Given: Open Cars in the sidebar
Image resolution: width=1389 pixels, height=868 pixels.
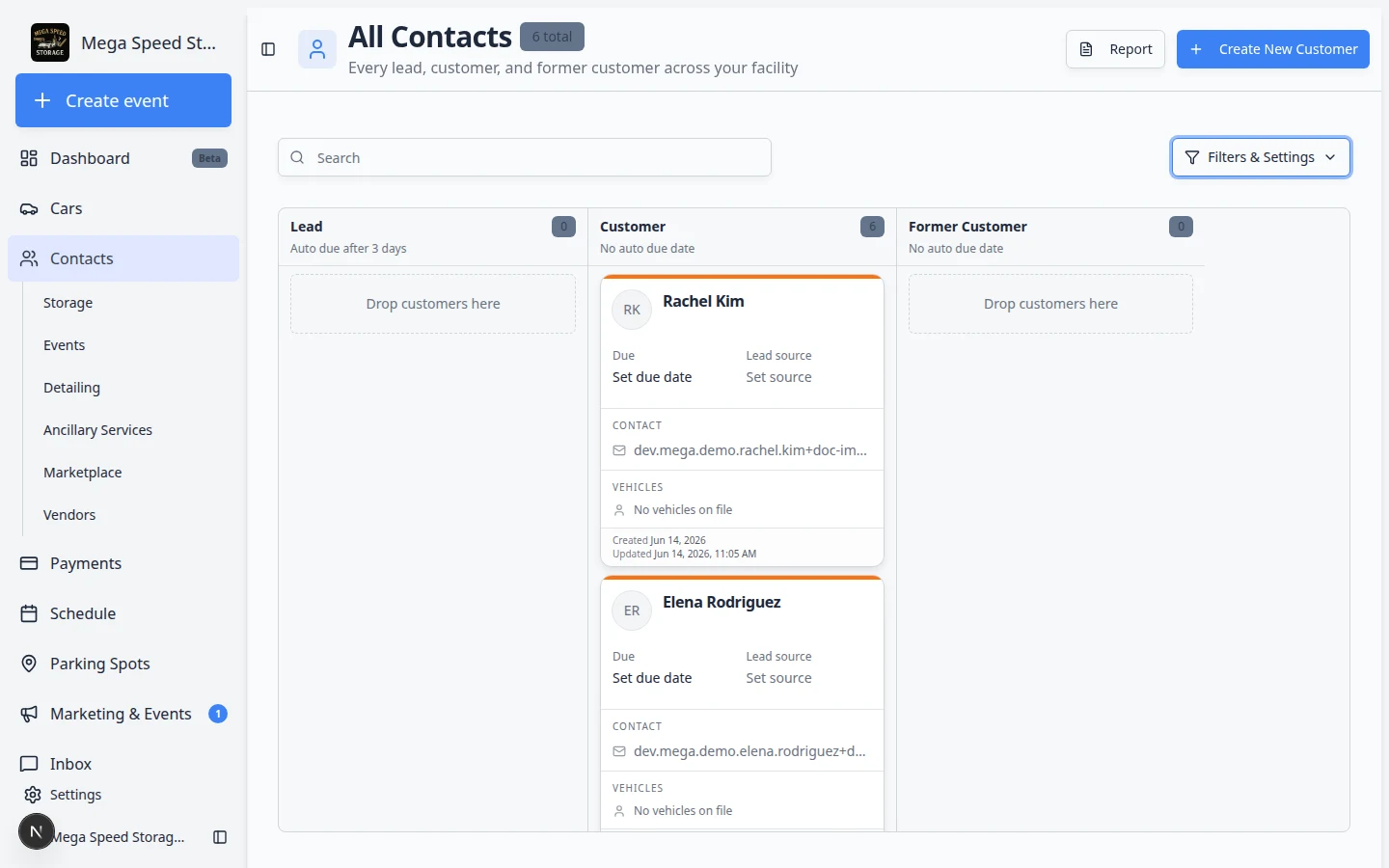Looking at the screenshot, I should tap(123, 208).
